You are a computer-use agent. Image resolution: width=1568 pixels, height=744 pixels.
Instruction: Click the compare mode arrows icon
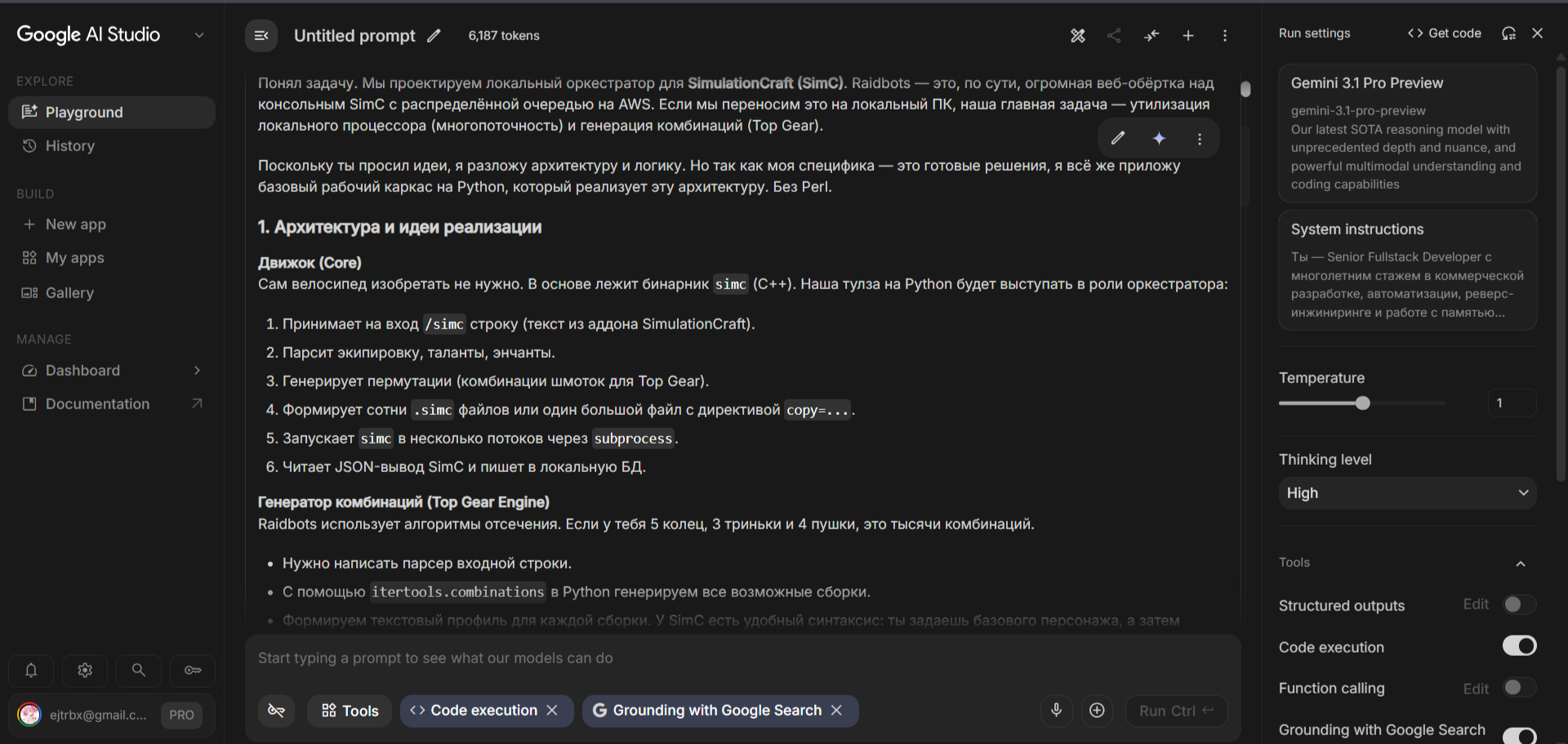pos(1151,36)
